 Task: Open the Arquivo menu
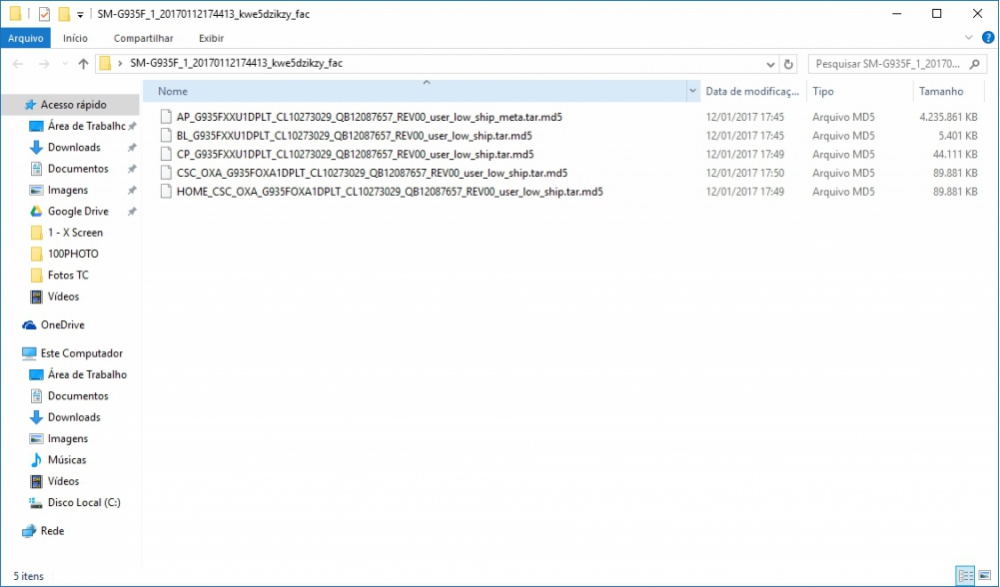(x=25, y=38)
